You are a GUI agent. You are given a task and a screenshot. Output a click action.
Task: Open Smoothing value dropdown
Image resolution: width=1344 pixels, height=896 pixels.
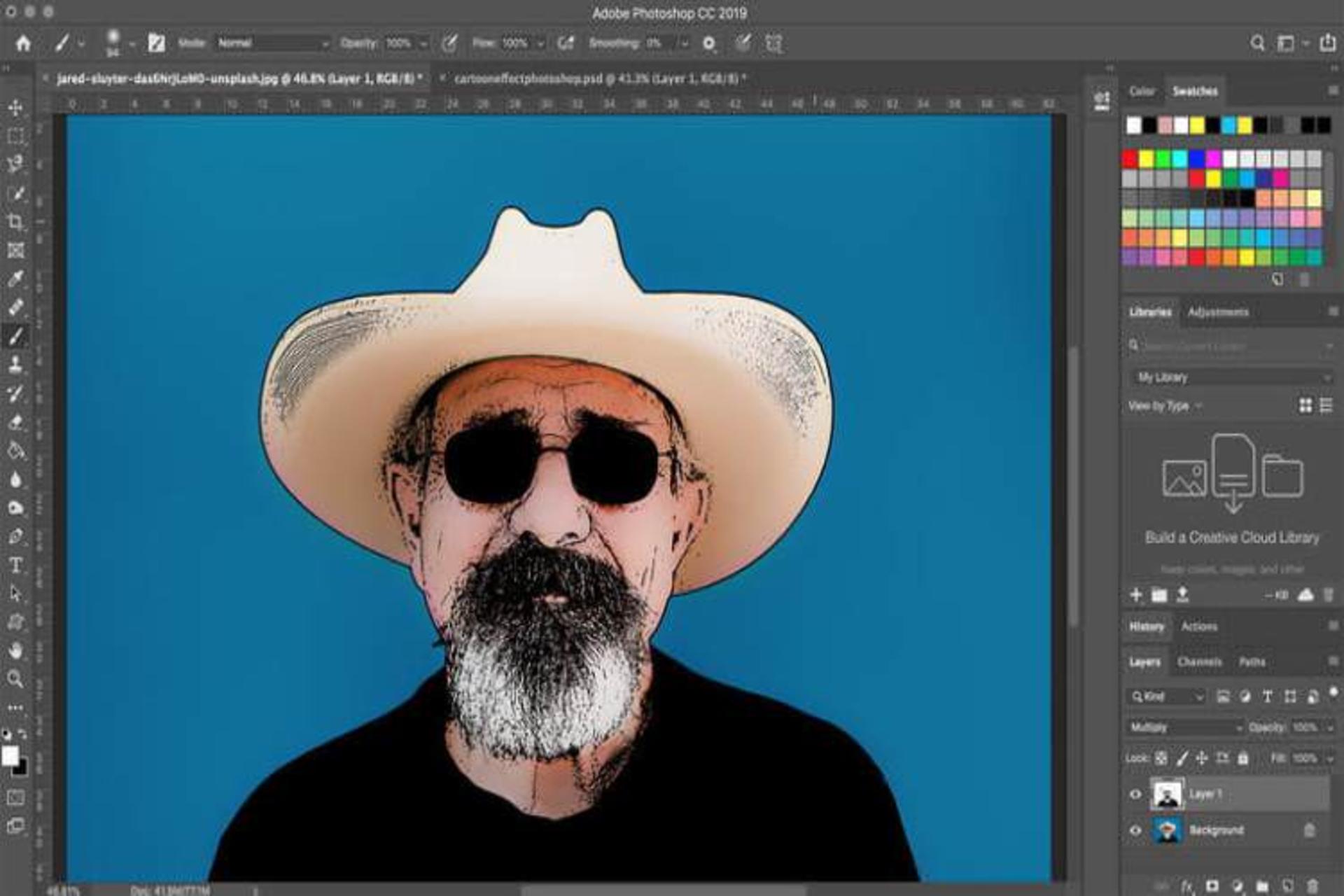[x=685, y=44]
